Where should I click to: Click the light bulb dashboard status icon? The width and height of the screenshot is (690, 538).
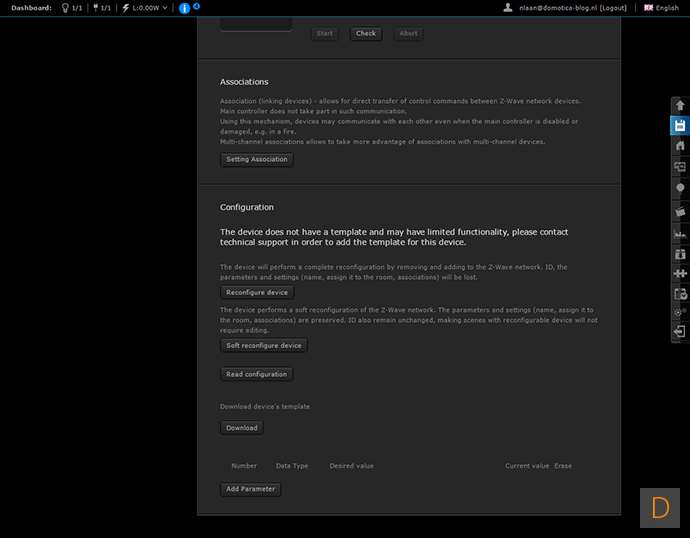[x=66, y=8]
